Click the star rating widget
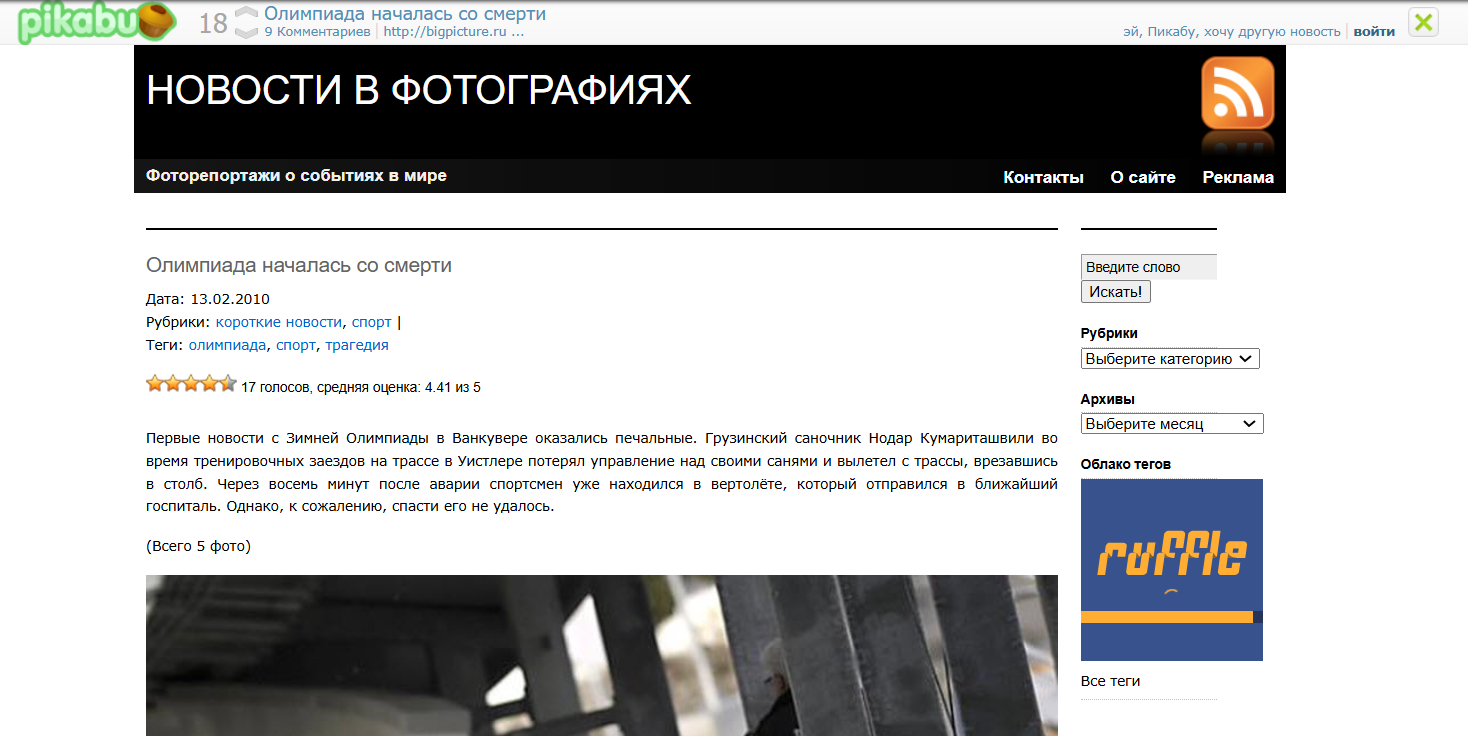Image resolution: width=1468 pixels, height=736 pixels. click(191, 384)
